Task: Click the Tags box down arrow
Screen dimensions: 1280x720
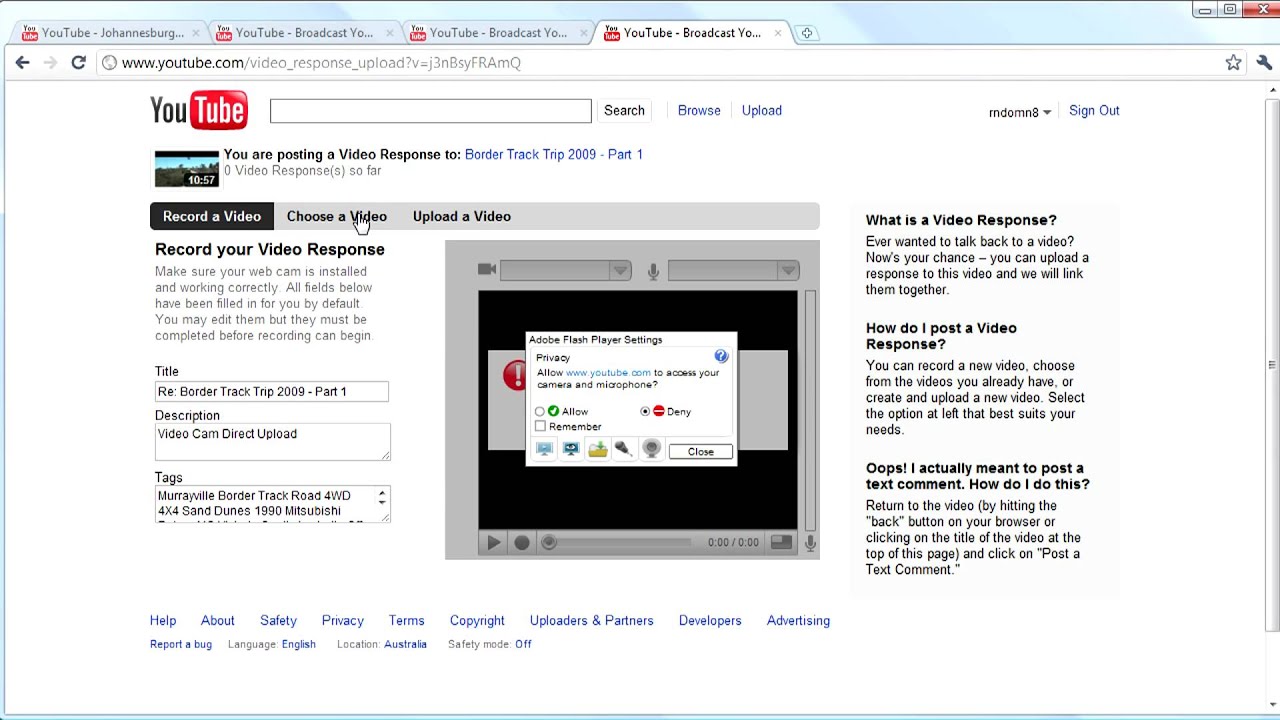Action: click(381, 503)
